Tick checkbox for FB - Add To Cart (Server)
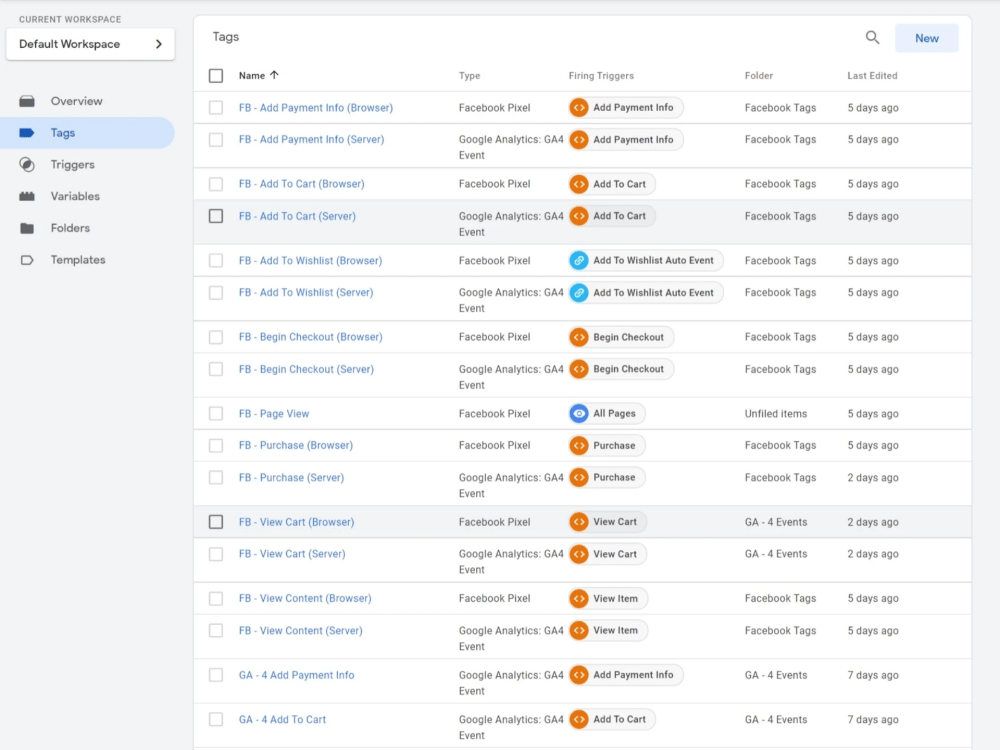This screenshot has height=750, width=1000. pyautogui.click(x=216, y=216)
